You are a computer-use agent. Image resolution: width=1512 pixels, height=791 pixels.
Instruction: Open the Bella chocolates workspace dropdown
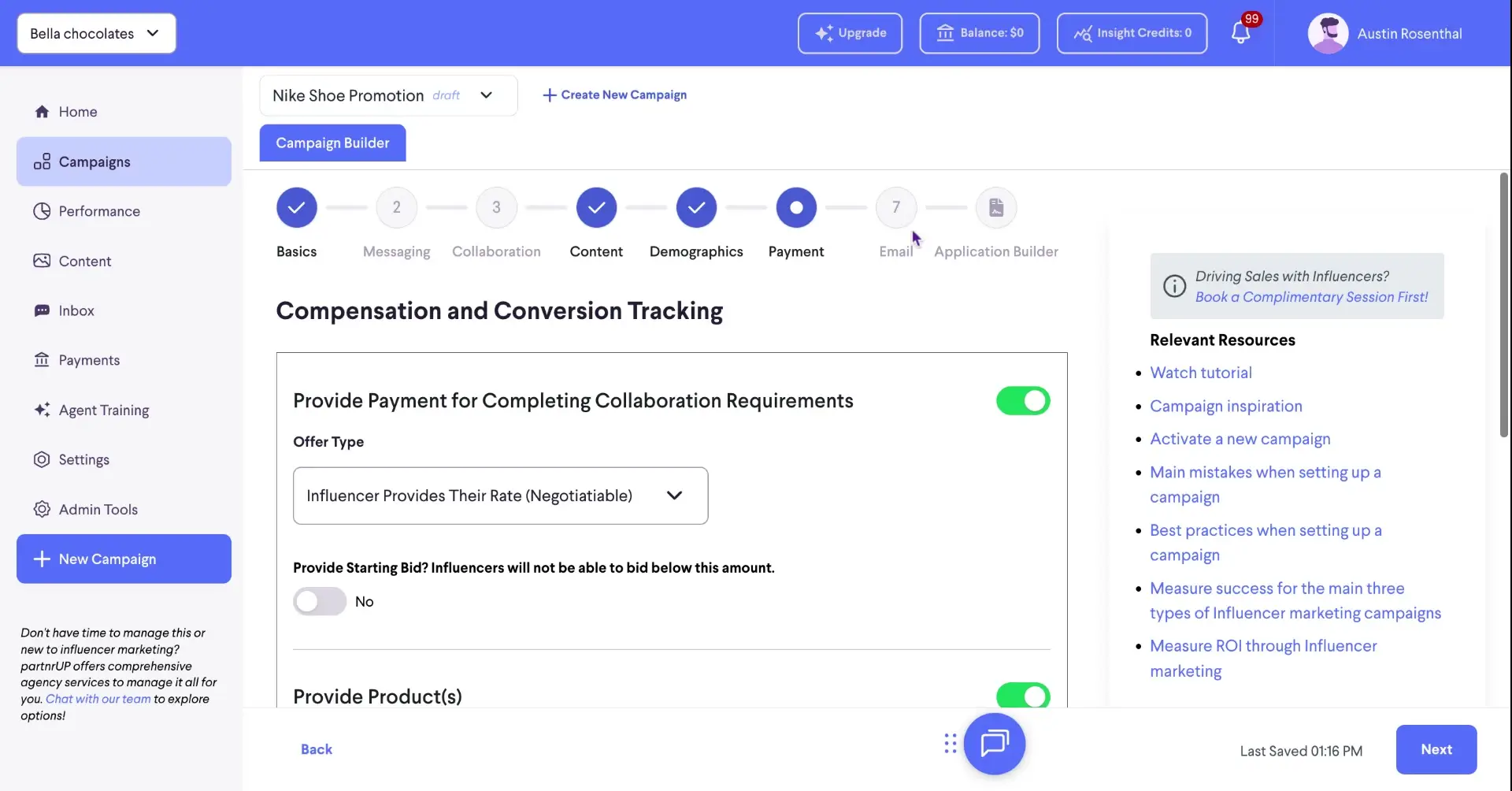(96, 33)
